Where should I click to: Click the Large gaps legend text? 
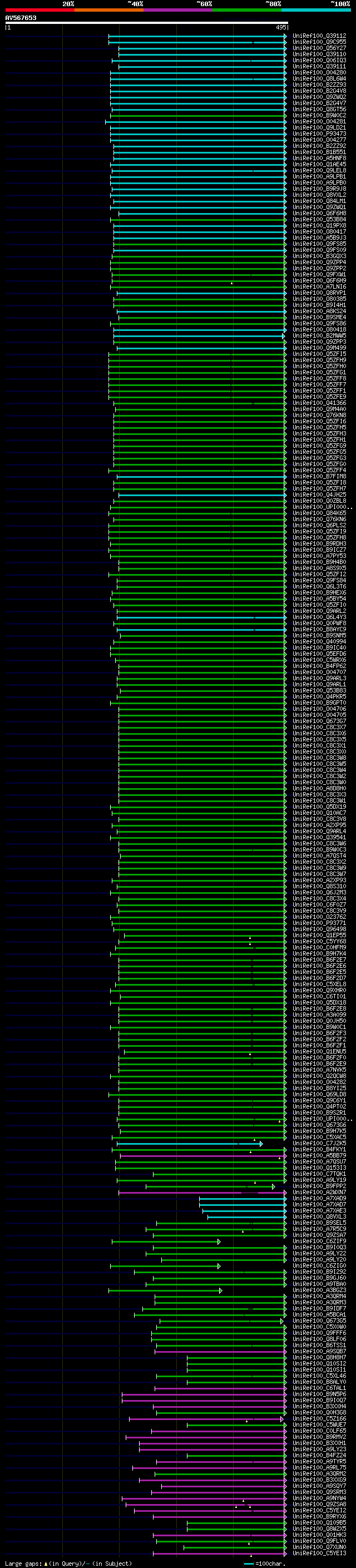(24, 1563)
